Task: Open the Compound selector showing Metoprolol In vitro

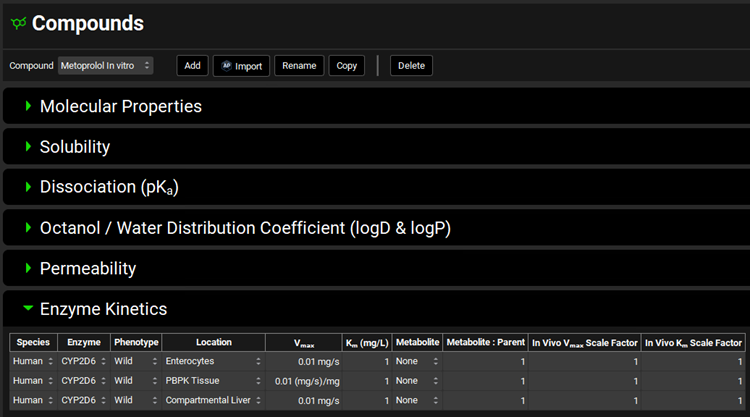Action: 105,66
